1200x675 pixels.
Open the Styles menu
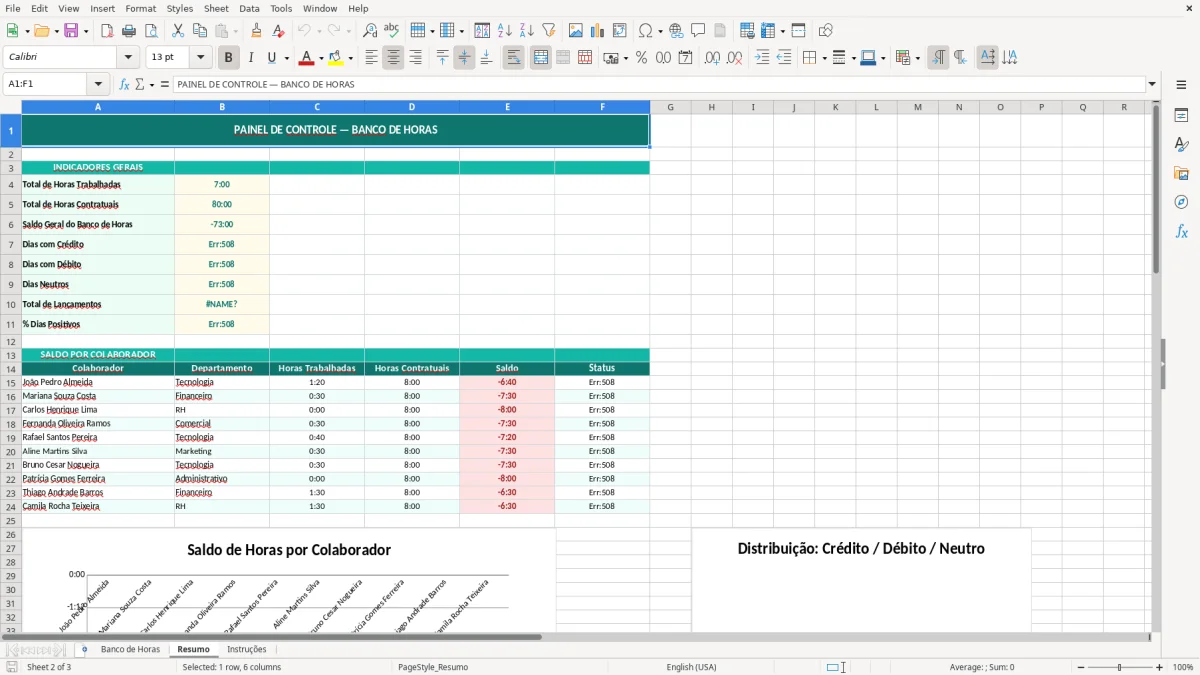180,8
